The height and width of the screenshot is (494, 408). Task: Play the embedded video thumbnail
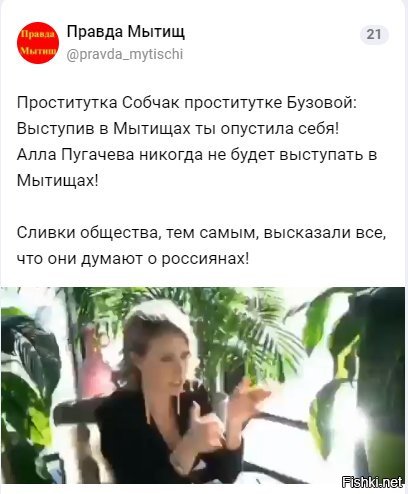pyautogui.click(x=203, y=385)
